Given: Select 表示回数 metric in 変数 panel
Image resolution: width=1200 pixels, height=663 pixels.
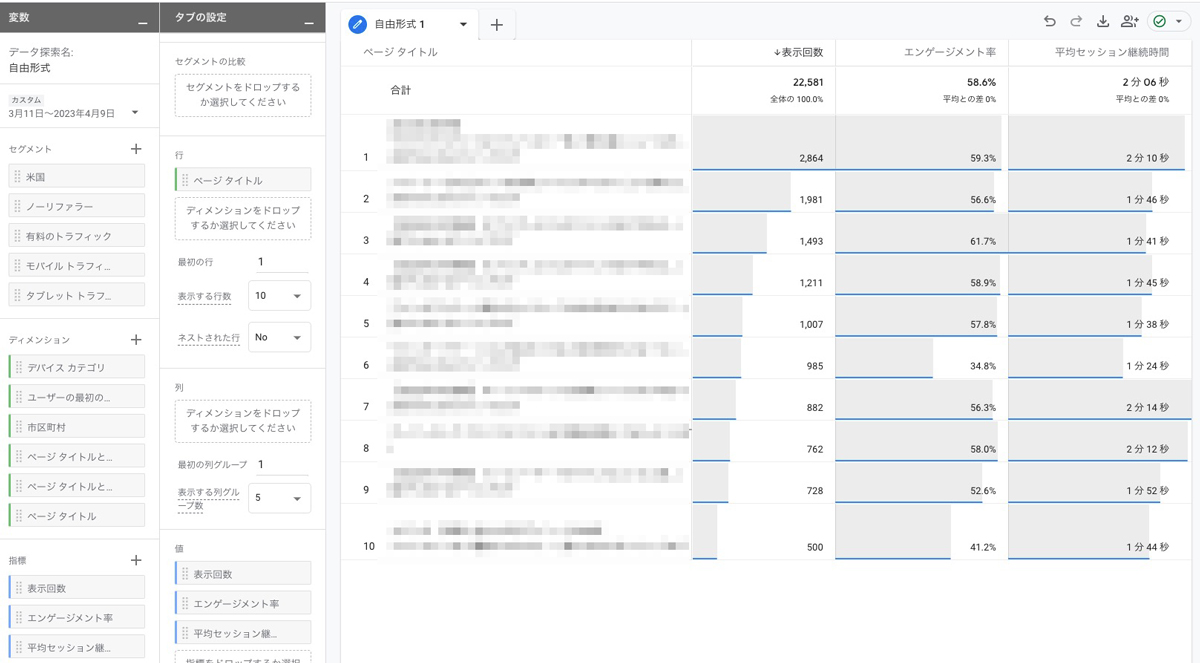Looking at the screenshot, I should click(x=77, y=588).
